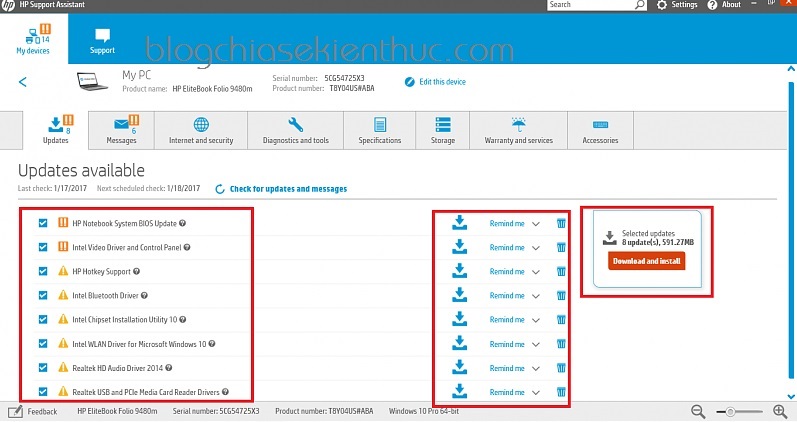This screenshot has height=422, width=797.
Task: Uncheck HP Notebook System BIOS Update
Action: [x=43, y=223]
